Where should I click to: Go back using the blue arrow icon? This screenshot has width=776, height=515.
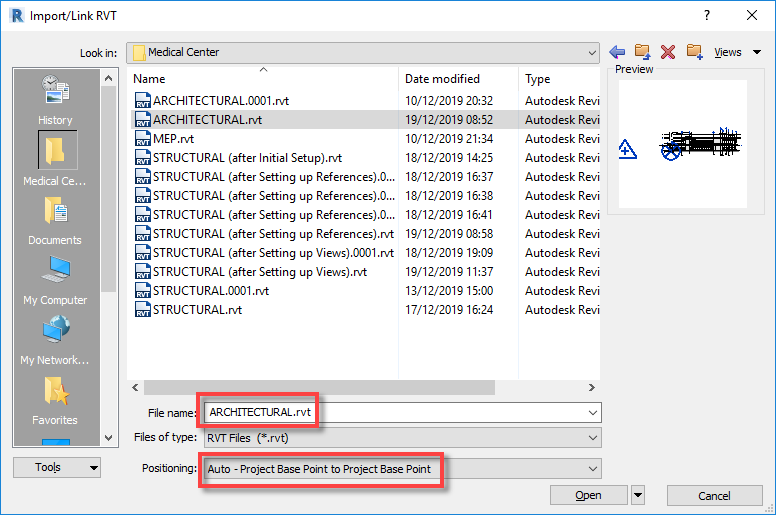tap(617, 51)
